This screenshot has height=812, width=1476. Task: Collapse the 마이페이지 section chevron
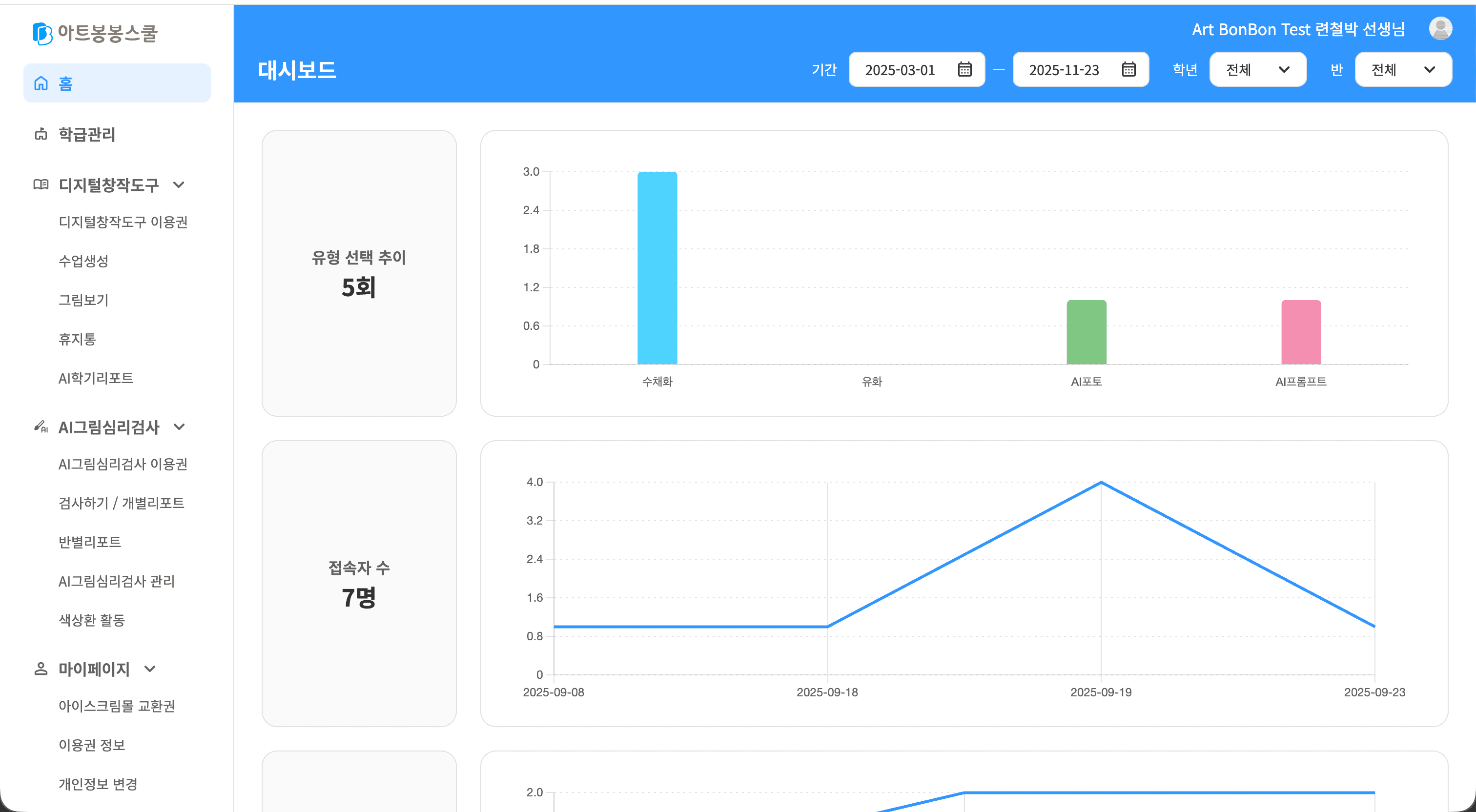click(150, 669)
